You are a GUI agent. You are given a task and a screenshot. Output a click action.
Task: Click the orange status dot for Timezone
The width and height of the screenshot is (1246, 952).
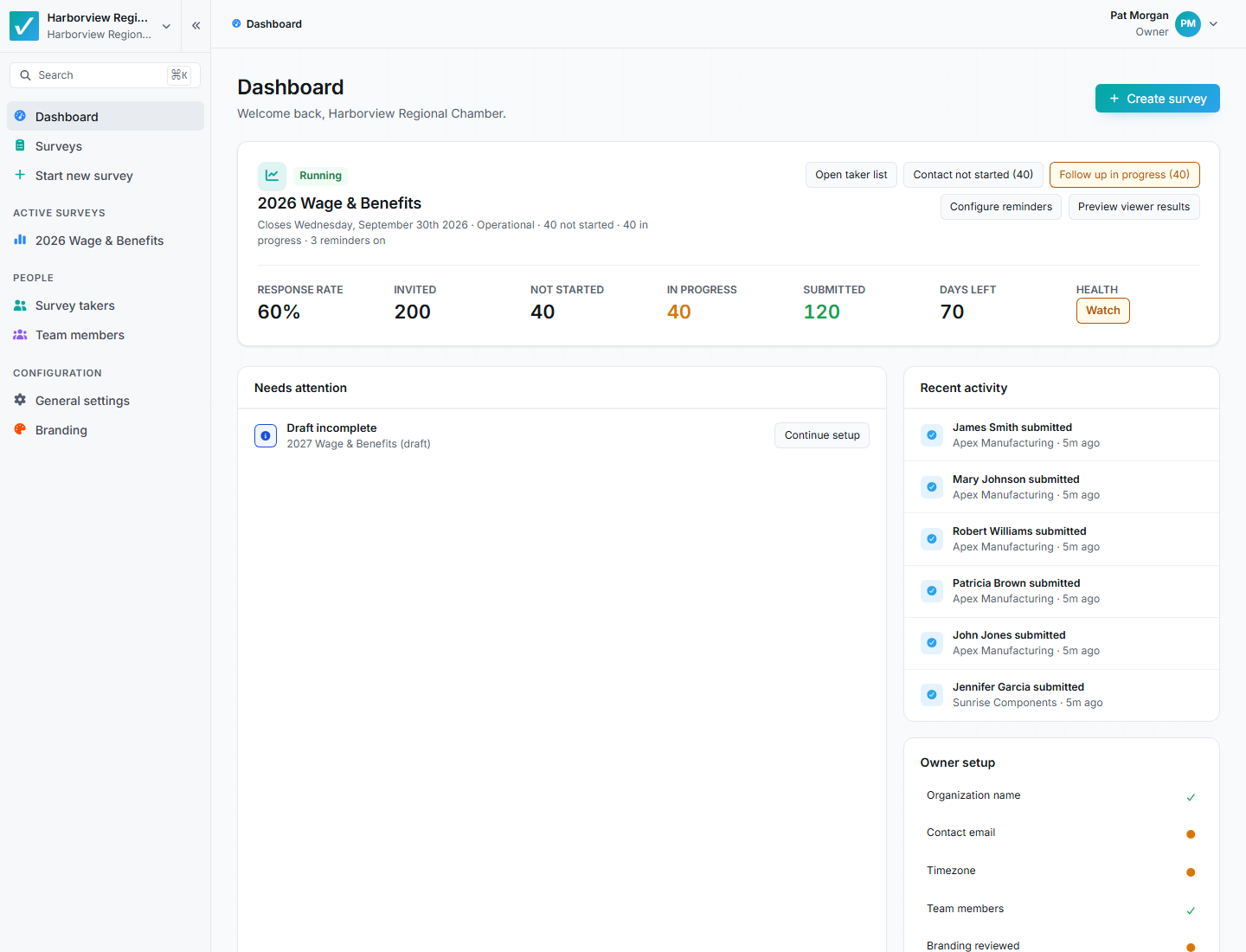[1191, 872]
